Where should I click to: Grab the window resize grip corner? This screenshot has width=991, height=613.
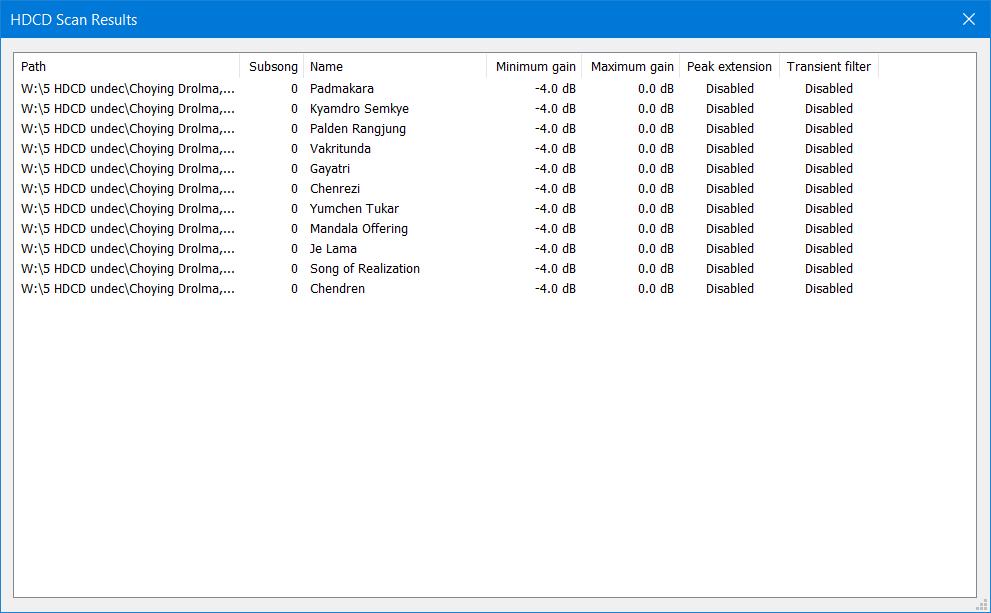click(983, 605)
